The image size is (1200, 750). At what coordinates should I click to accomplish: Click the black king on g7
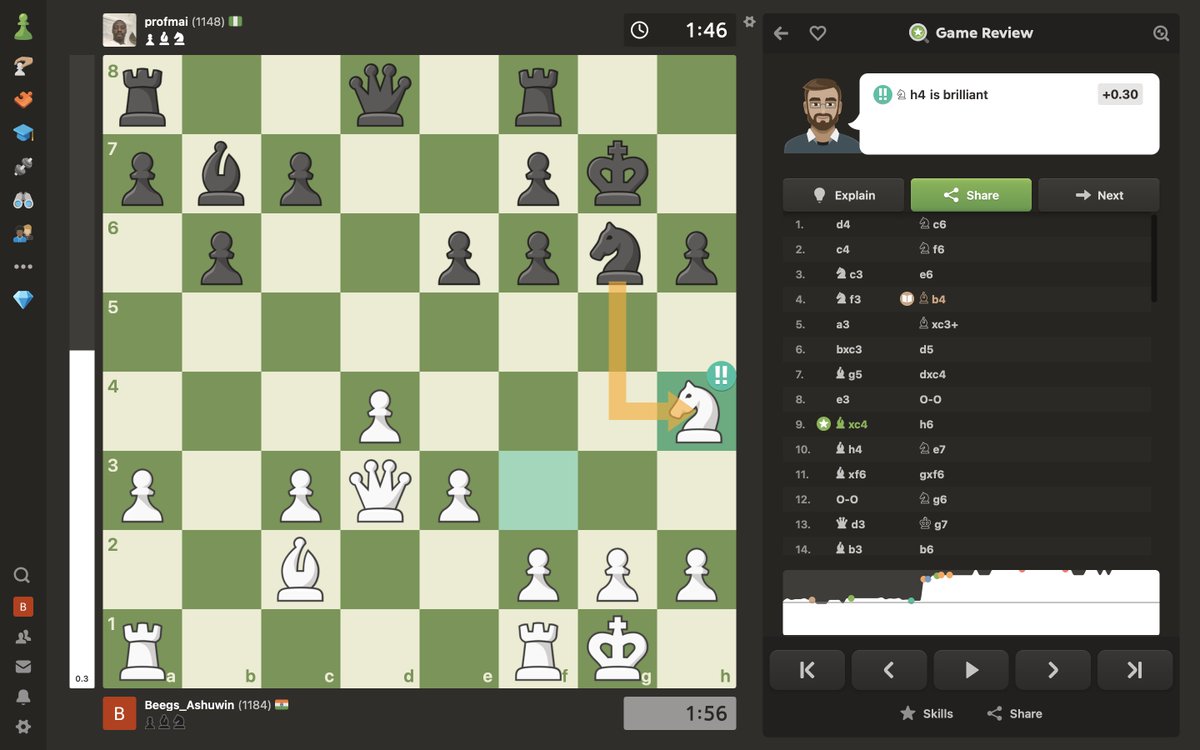[x=617, y=174]
